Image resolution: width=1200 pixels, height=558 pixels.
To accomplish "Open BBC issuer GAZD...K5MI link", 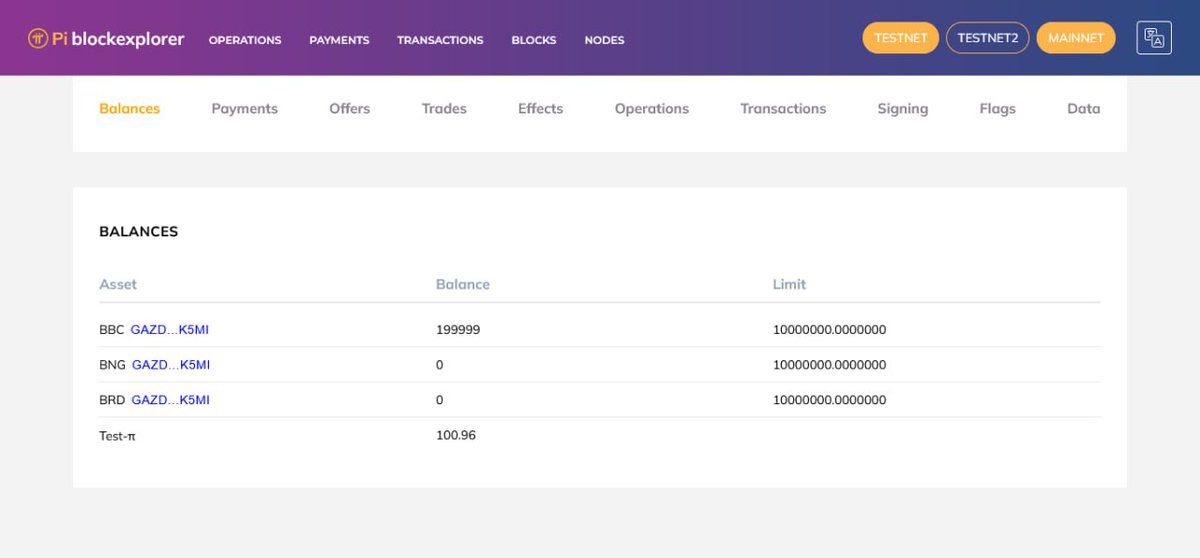I will [x=170, y=329].
